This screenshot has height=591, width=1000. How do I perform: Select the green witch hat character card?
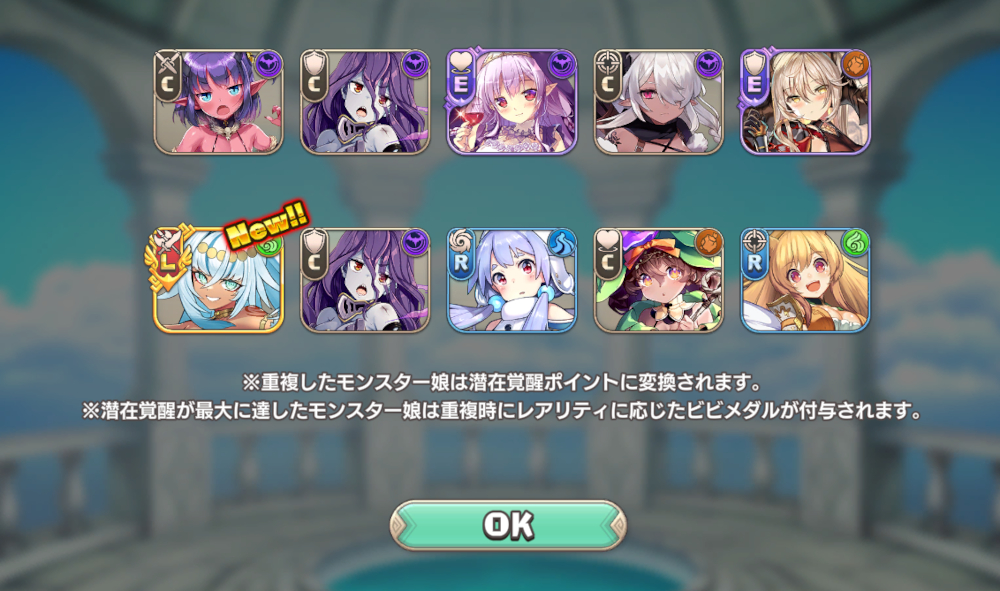[x=659, y=281]
